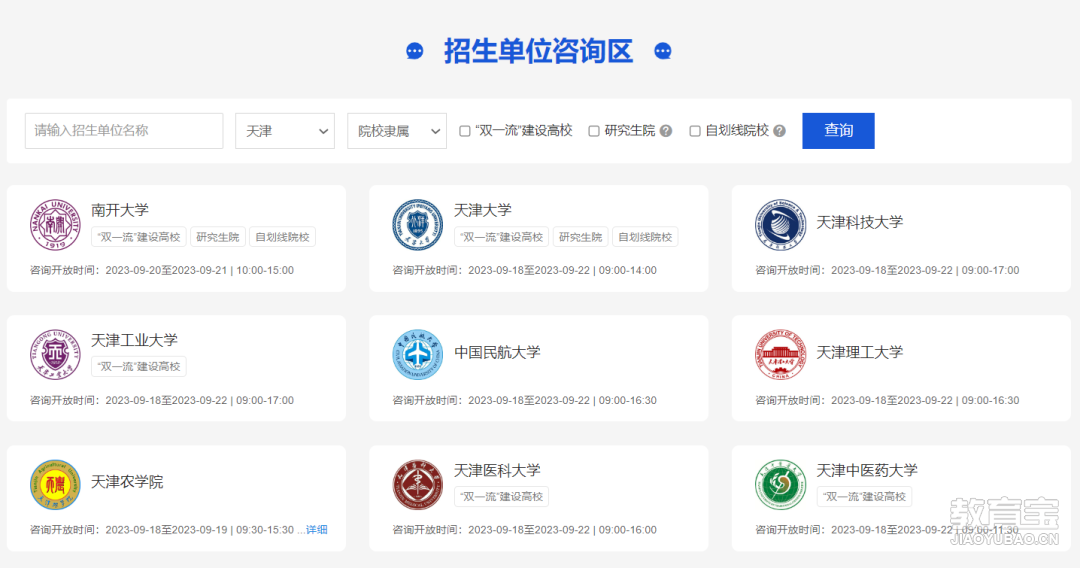Screen dimensions: 1080x568
Task: Click the 天津理工大学 red logo
Action: click(780, 355)
